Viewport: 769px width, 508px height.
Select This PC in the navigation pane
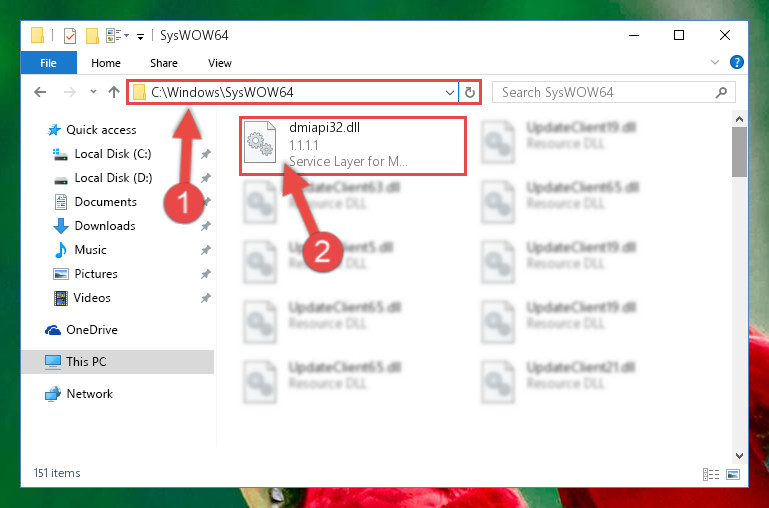117,362
